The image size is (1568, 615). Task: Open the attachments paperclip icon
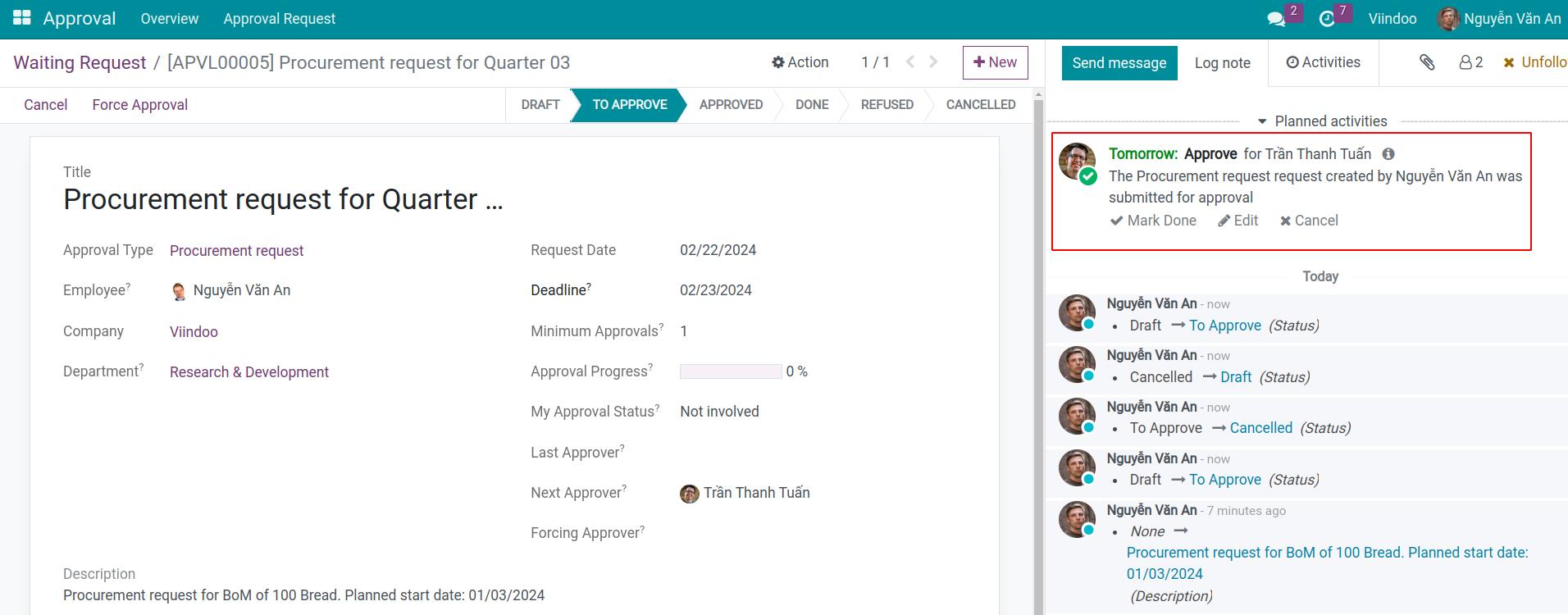(x=1427, y=62)
